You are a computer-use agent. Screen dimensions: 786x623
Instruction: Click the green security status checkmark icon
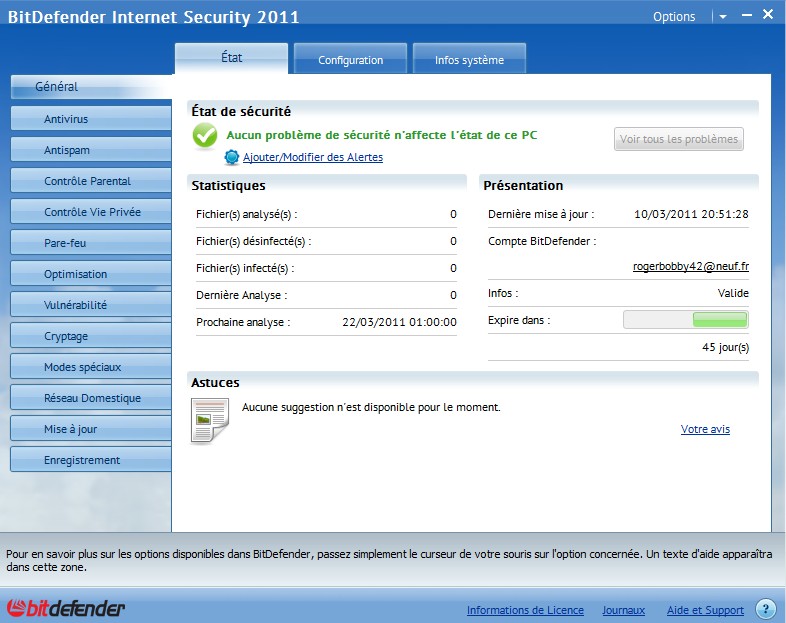point(205,136)
